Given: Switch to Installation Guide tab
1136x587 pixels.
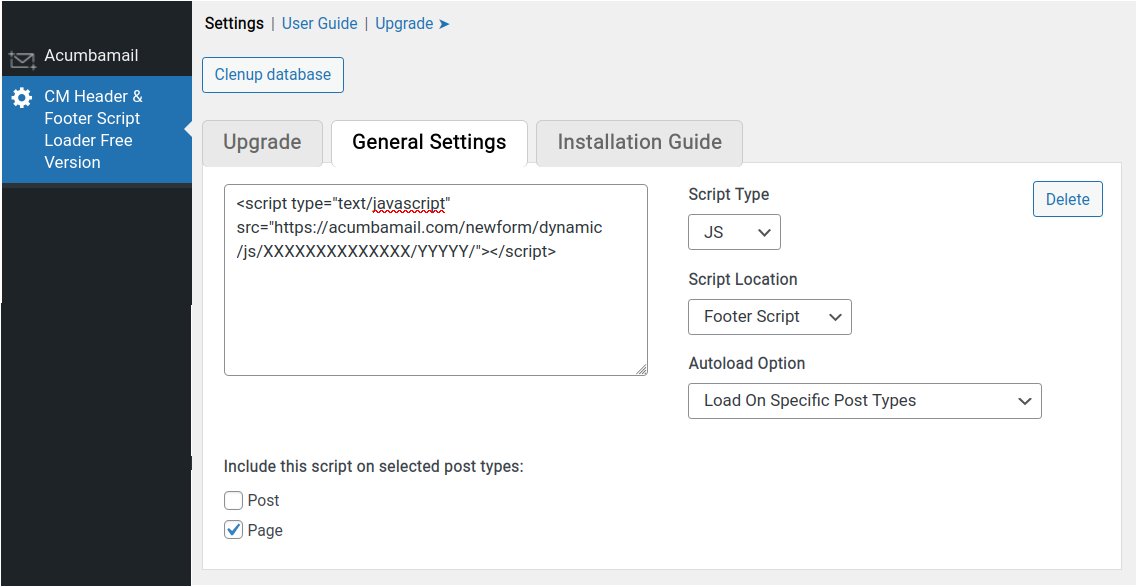Looking at the screenshot, I should point(639,142).
